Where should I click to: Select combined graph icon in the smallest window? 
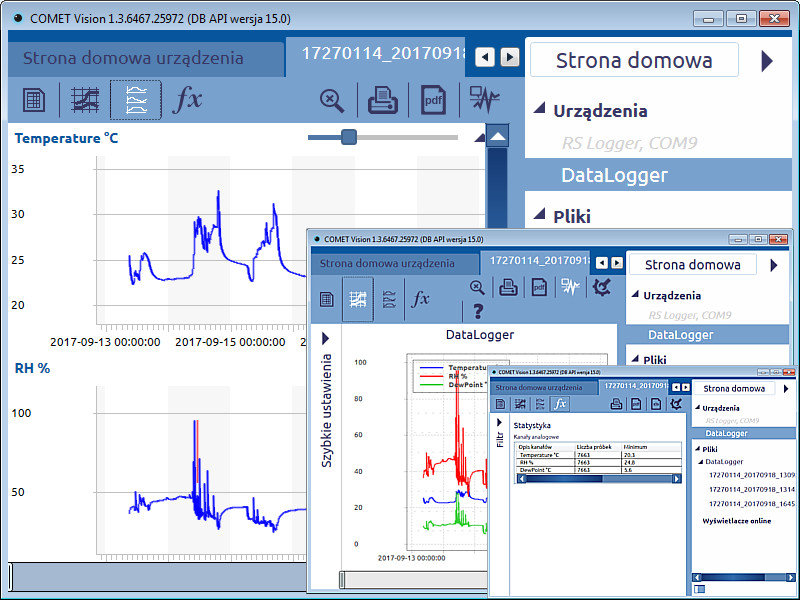point(520,404)
